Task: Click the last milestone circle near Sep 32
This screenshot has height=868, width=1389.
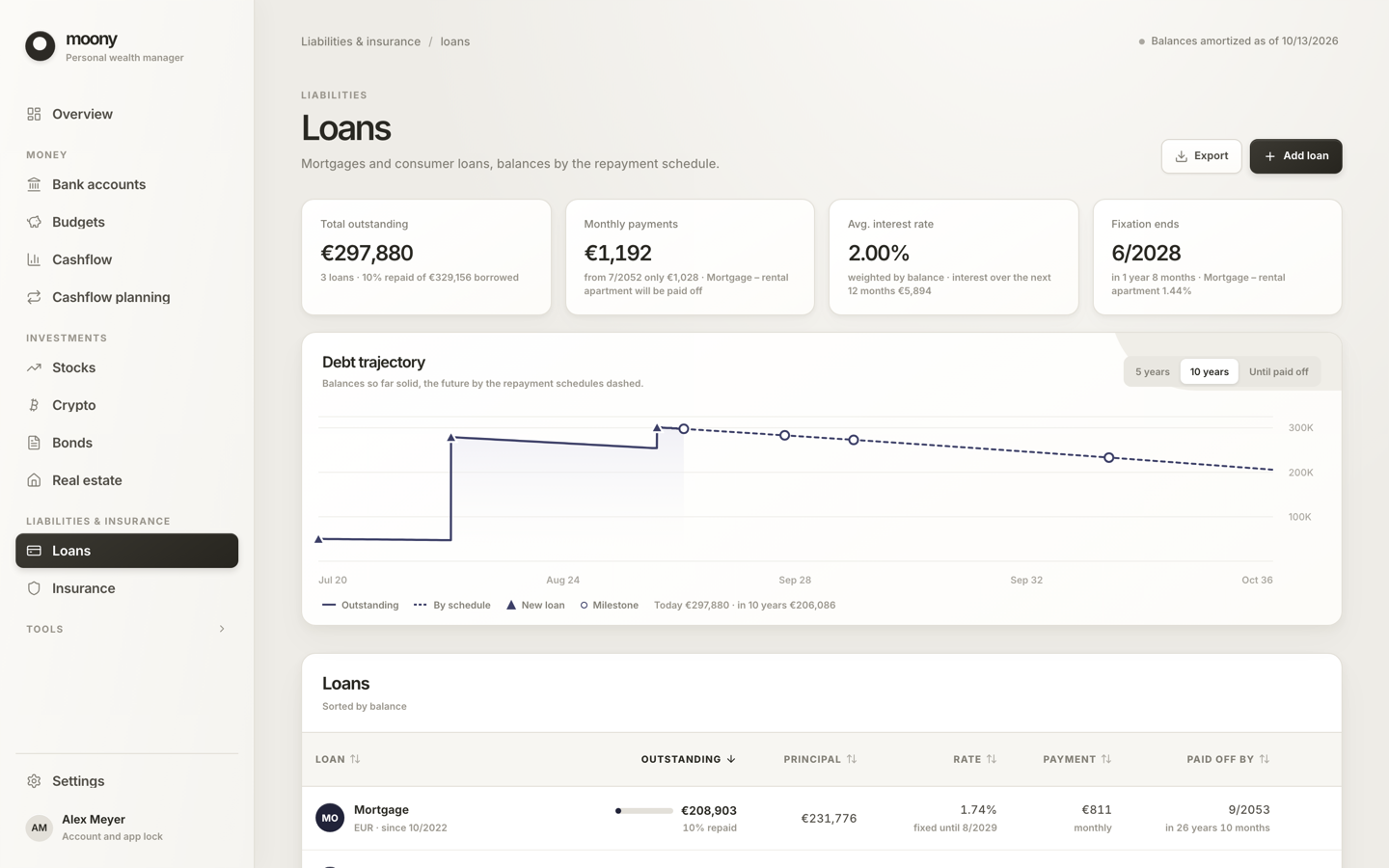Action: pyautogui.click(x=1109, y=458)
